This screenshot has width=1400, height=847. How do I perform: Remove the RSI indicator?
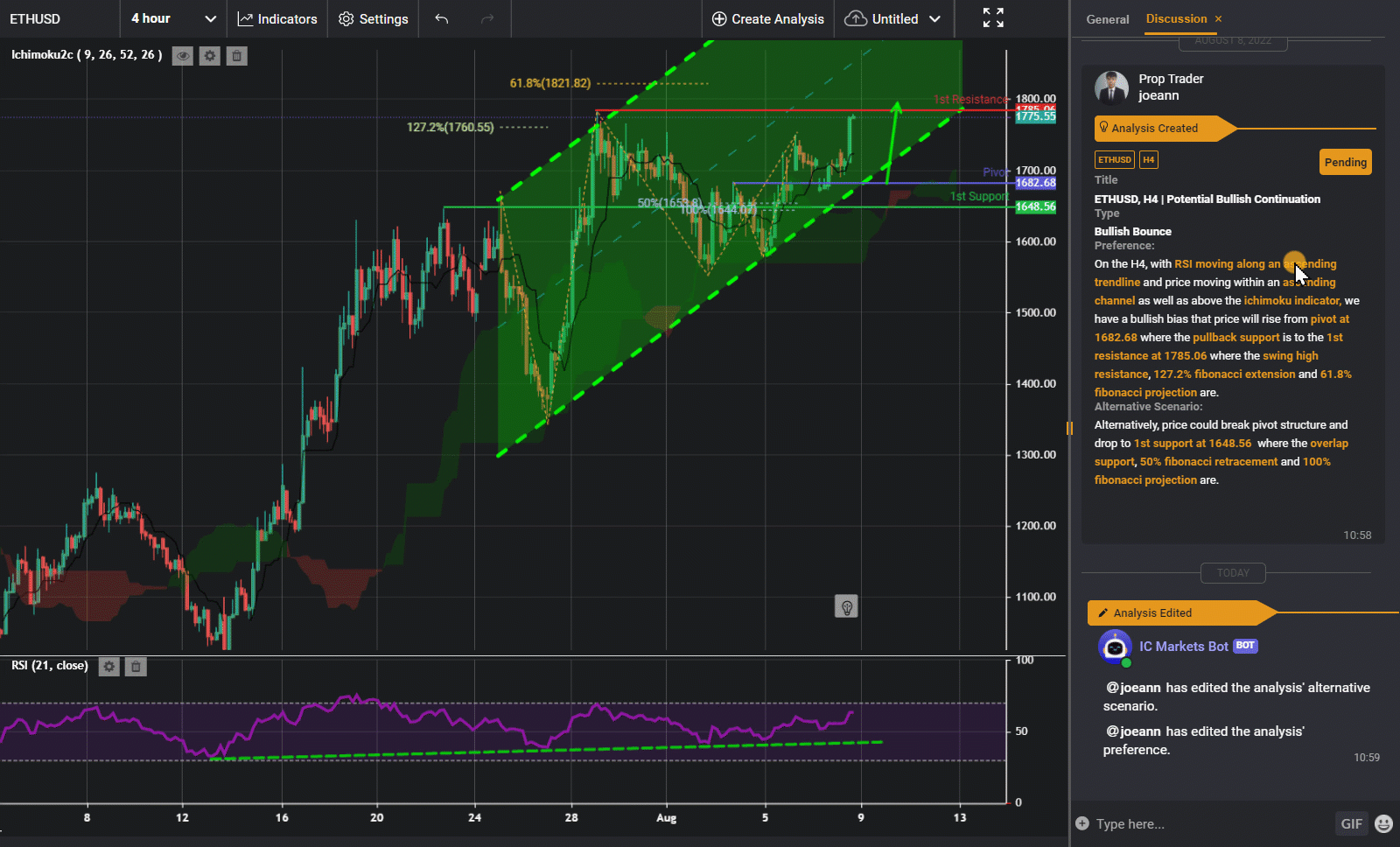[x=136, y=667]
